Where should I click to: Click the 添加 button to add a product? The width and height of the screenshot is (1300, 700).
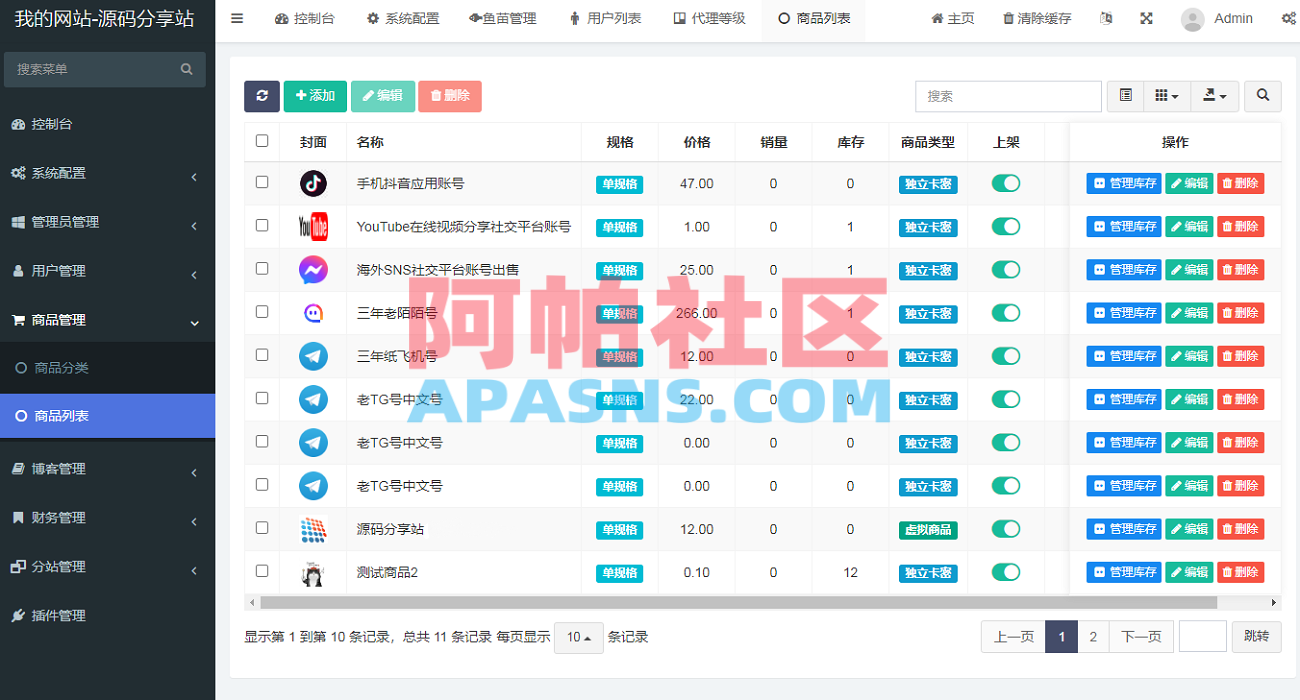tap(315, 96)
